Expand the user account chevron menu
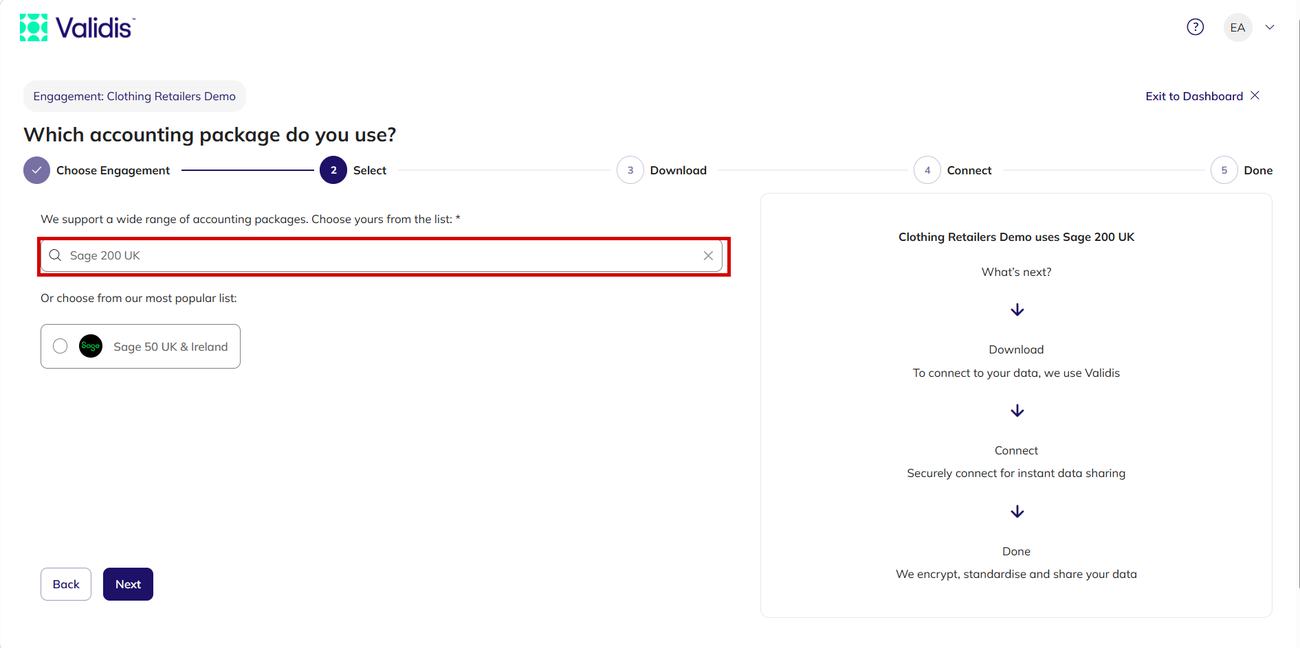Viewport: 1300px width, 648px height. tap(1270, 27)
